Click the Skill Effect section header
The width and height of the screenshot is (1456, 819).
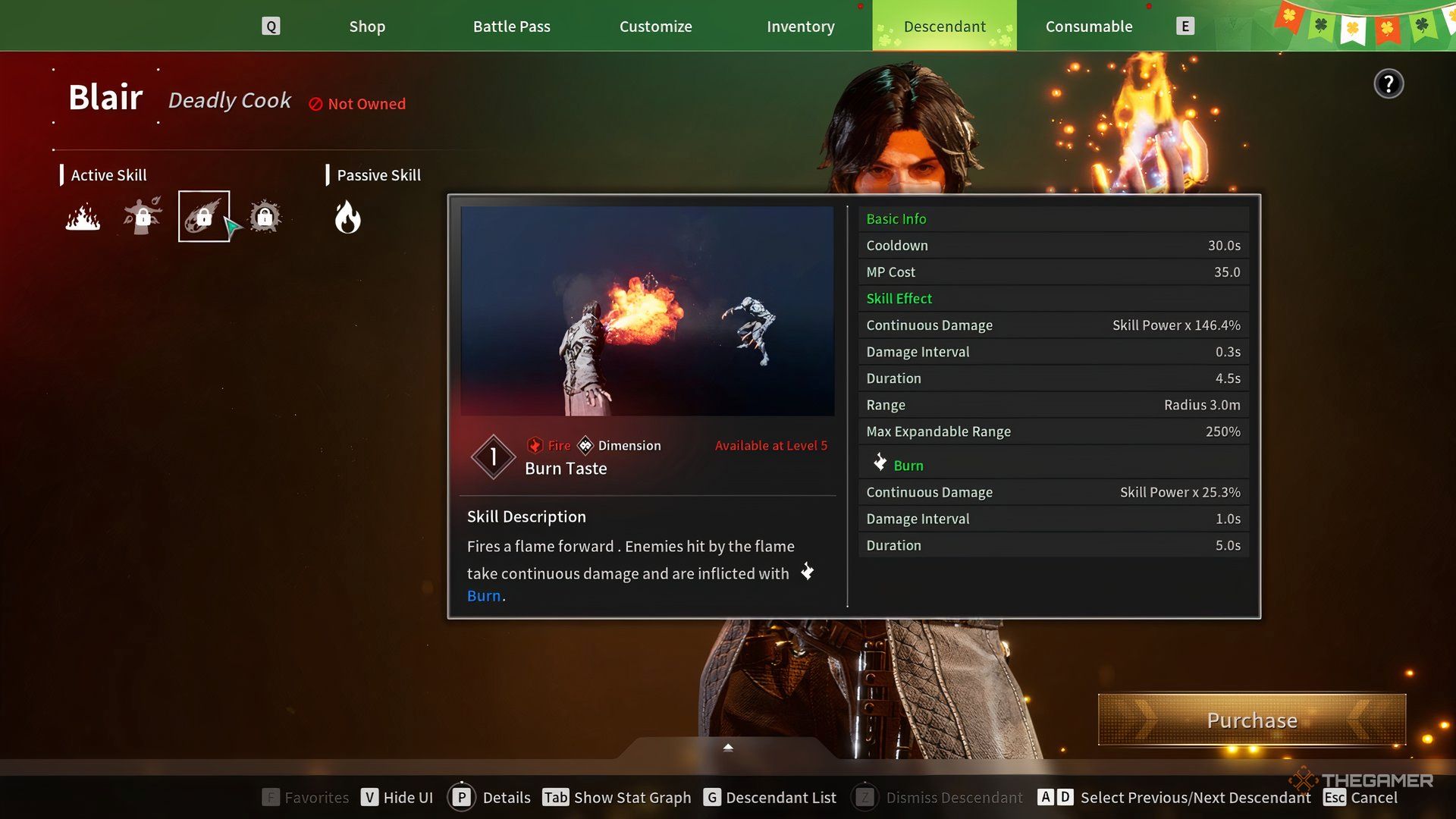click(x=899, y=299)
